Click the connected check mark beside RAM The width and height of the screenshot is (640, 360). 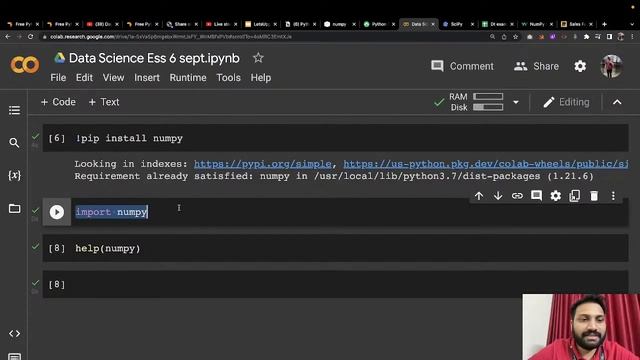click(x=439, y=102)
